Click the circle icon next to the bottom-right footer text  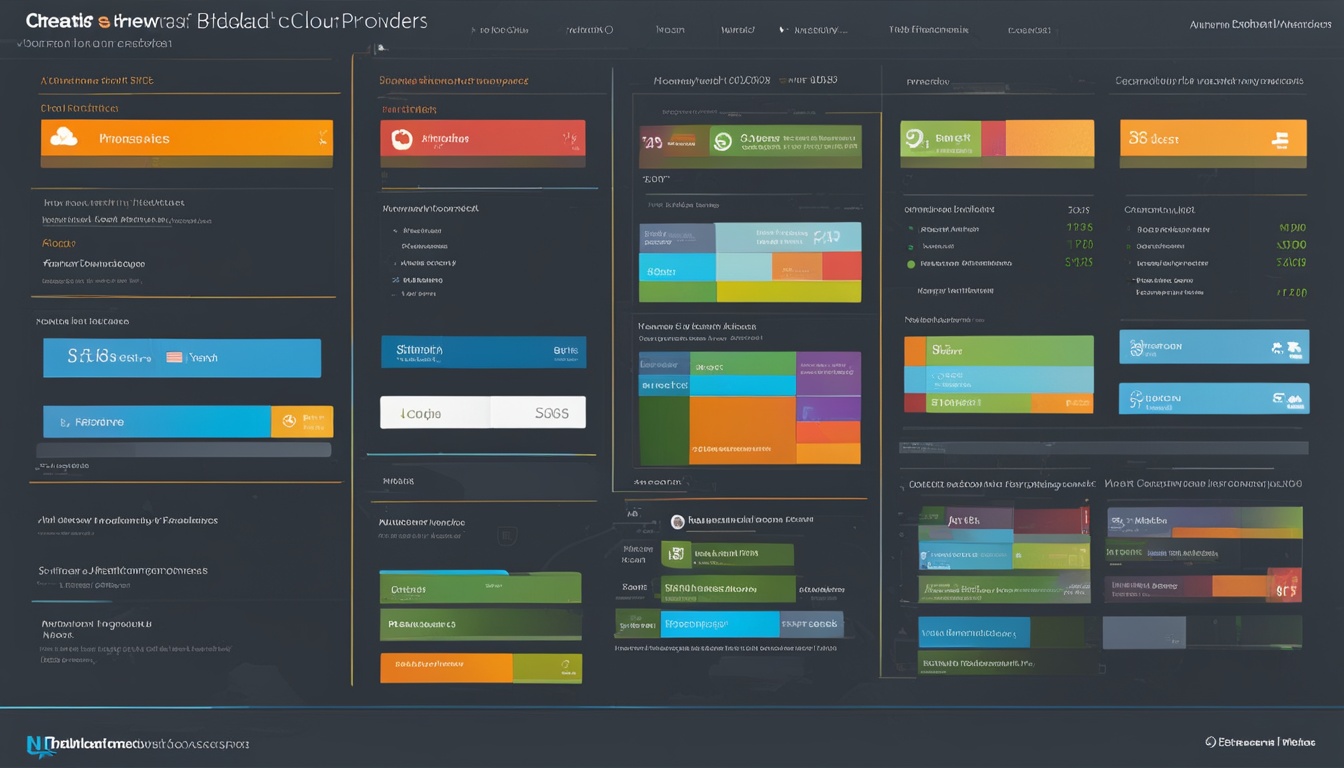coord(1210,742)
